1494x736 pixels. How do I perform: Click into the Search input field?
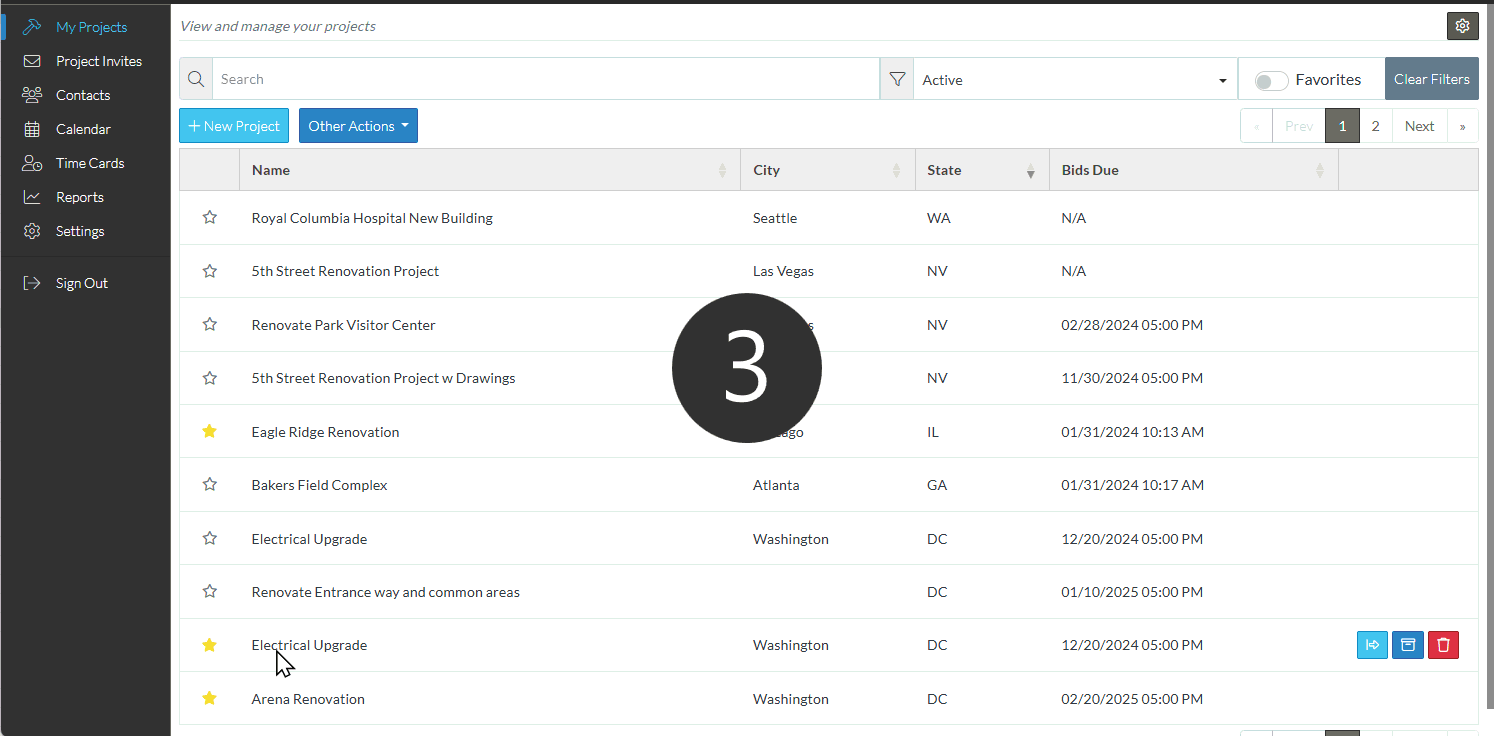click(545, 79)
